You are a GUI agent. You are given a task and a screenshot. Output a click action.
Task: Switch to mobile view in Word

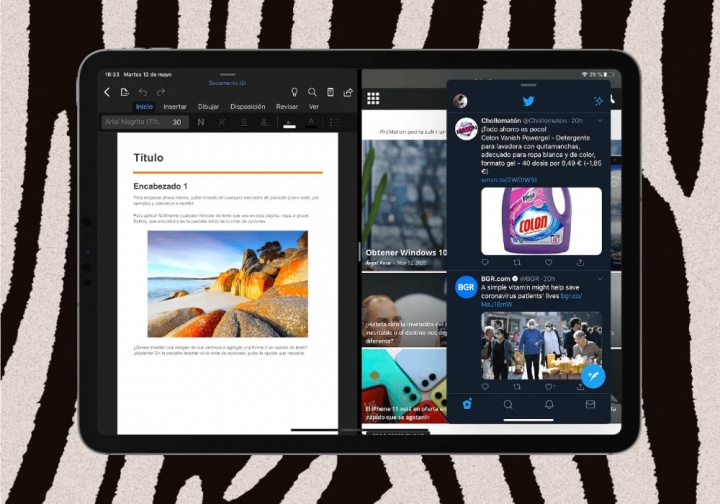click(x=330, y=92)
